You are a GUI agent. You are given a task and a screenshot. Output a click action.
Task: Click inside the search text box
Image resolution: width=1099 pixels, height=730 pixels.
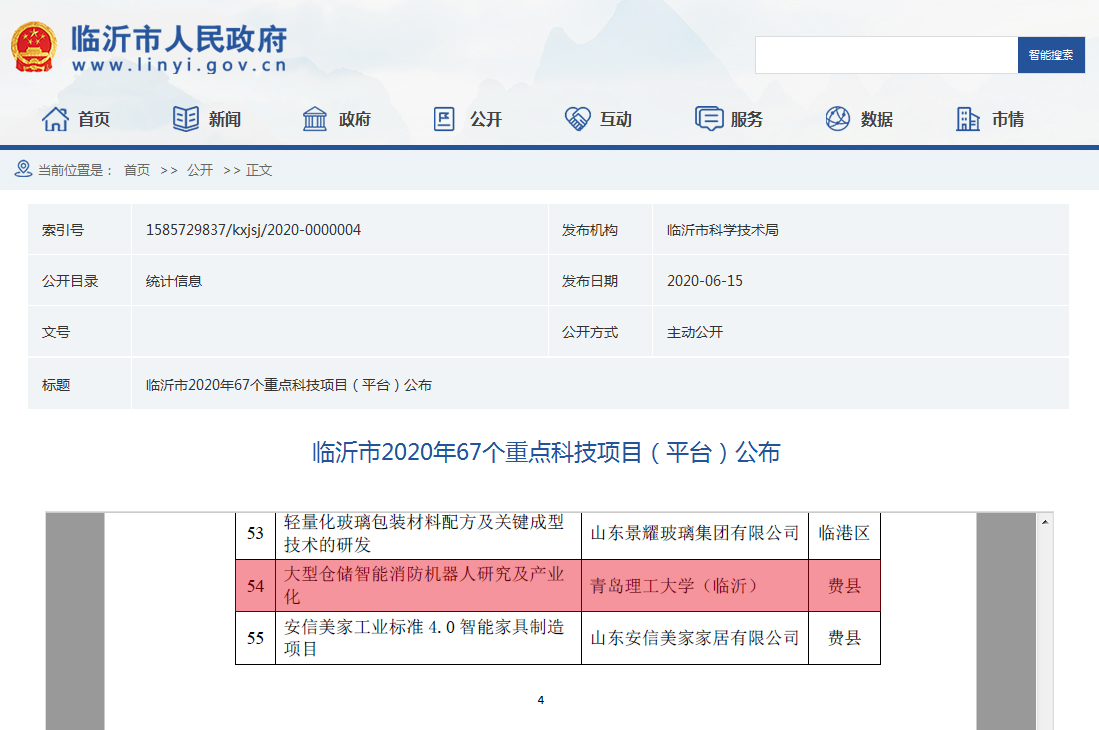pyautogui.click(x=885, y=55)
